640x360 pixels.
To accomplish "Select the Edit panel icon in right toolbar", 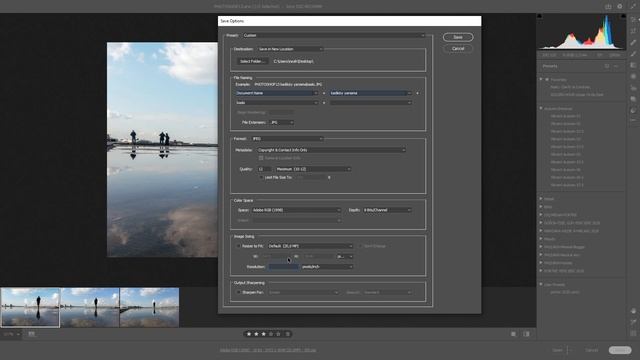I will pyautogui.click(x=633, y=20).
